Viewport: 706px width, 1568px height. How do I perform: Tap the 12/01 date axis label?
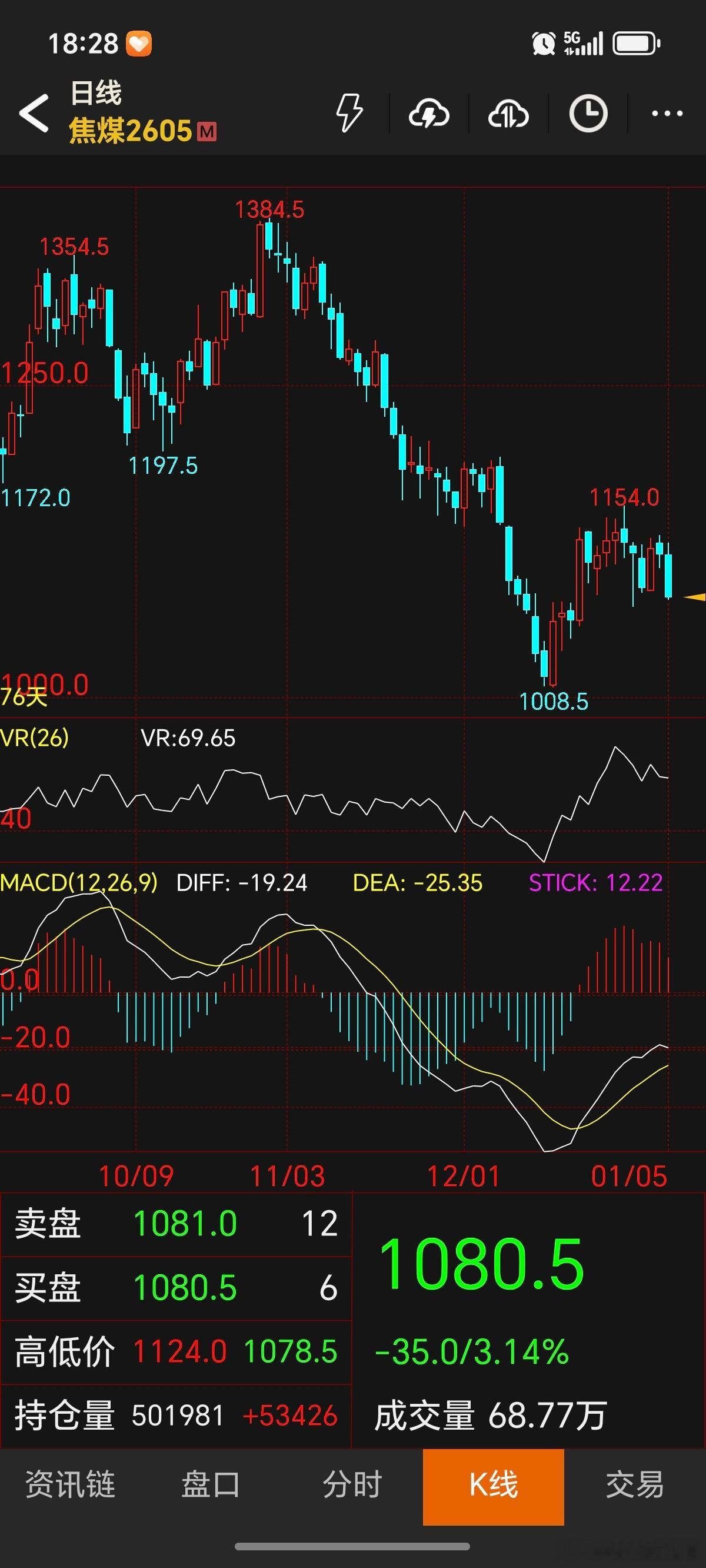[x=464, y=1177]
